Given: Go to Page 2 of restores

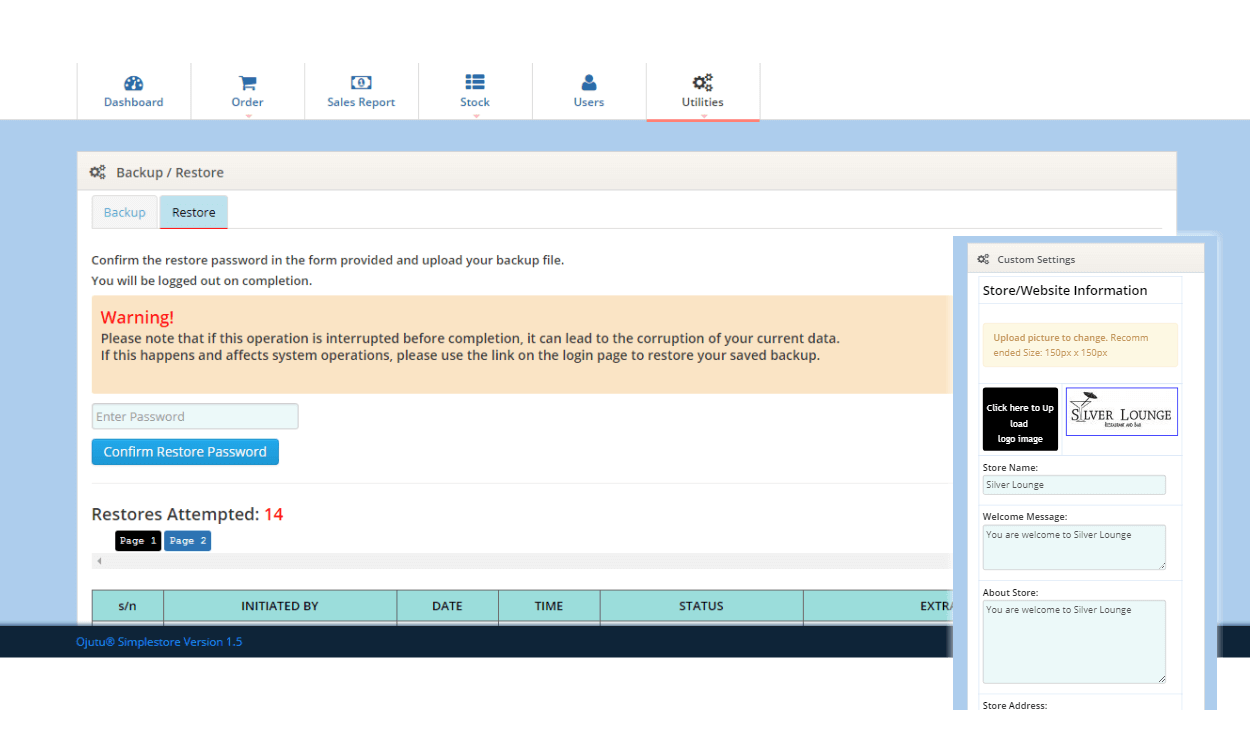Looking at the screenshot, I should [188, 541].
